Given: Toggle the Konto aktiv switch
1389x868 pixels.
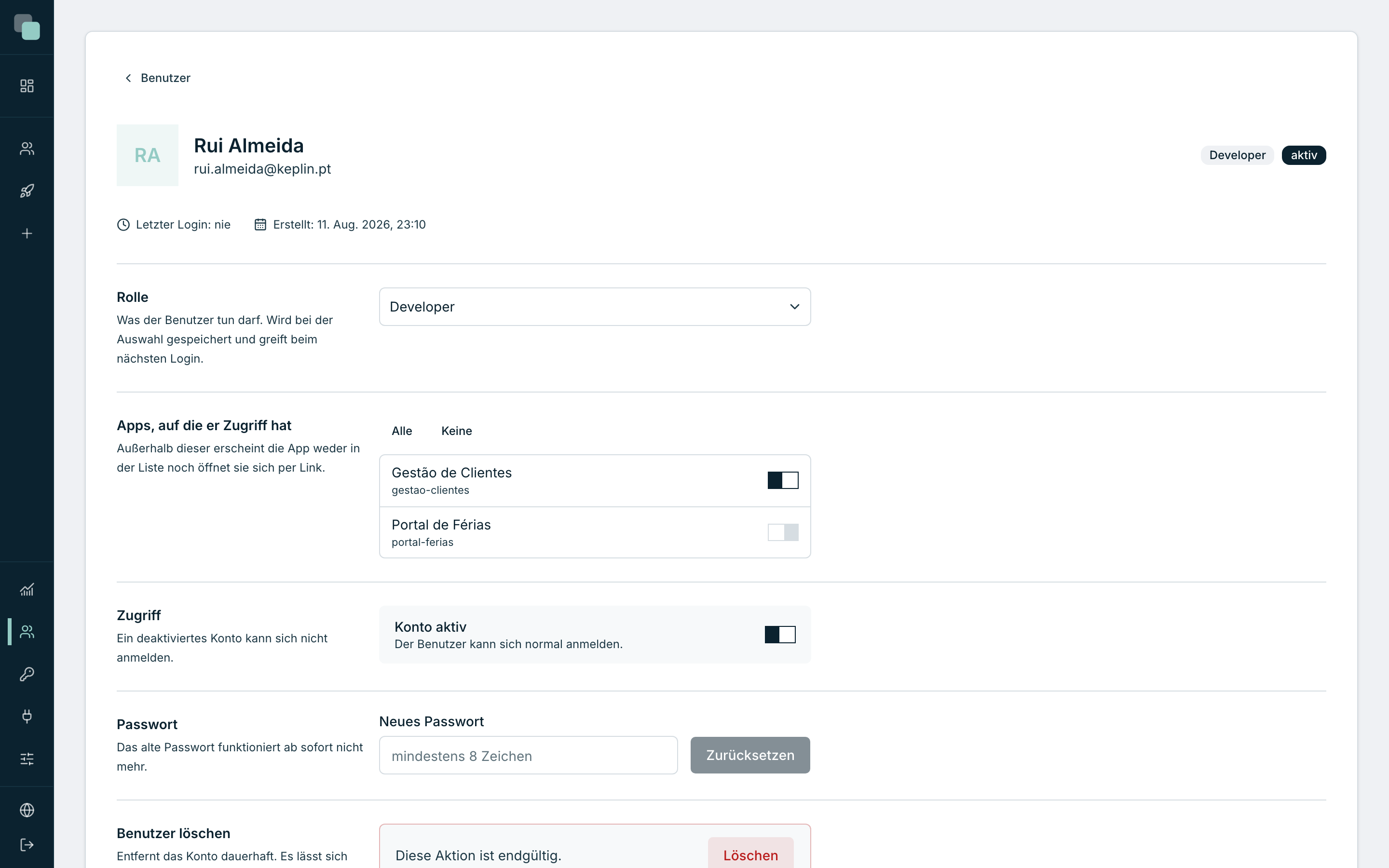Looking at the screenshot, I should click(x=780, y=634).
